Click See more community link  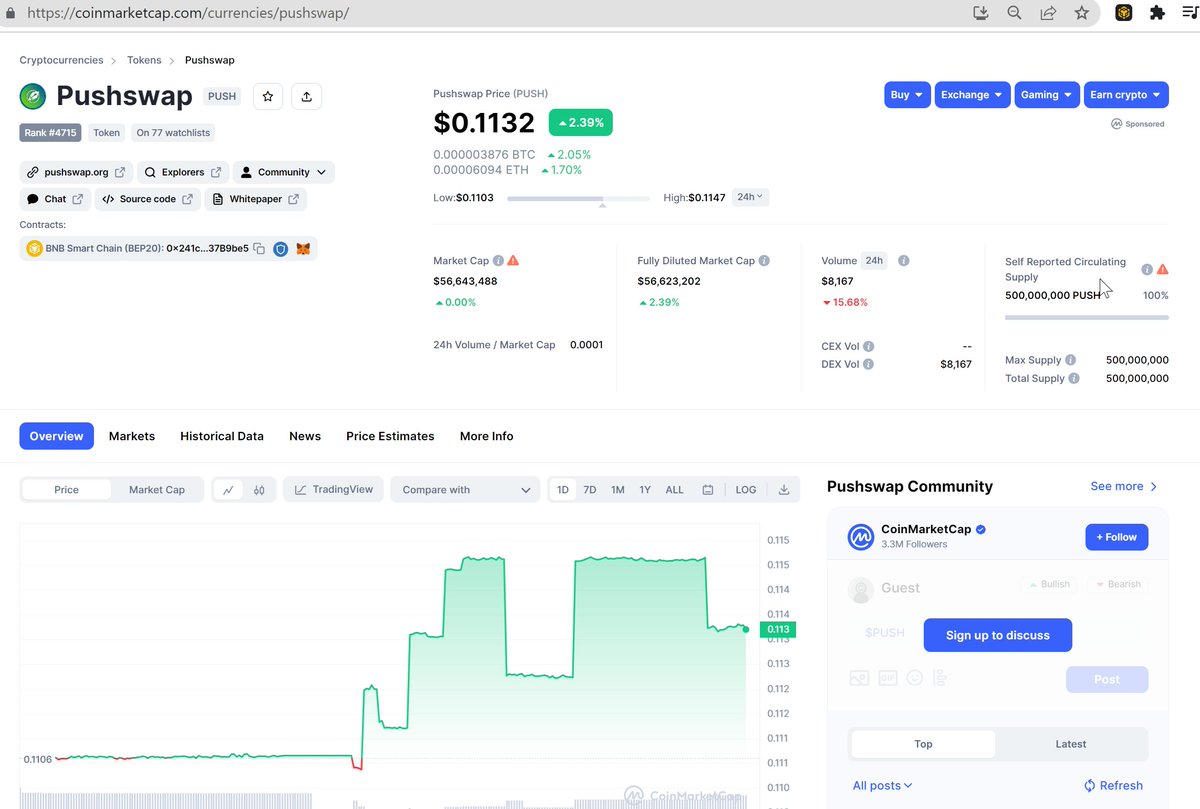click(1124, 486)
